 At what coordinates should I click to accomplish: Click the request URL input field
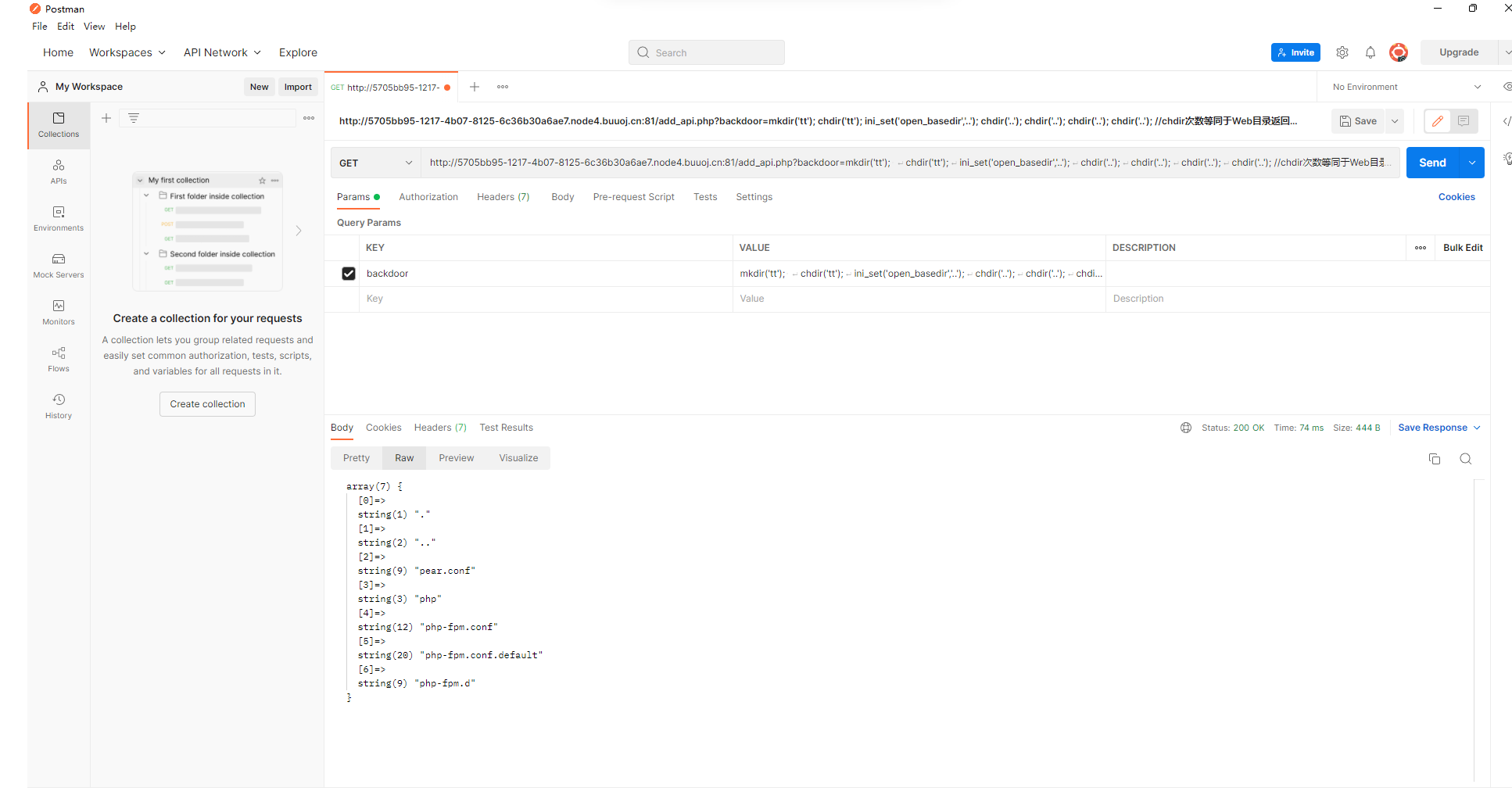tap(910, 163)
